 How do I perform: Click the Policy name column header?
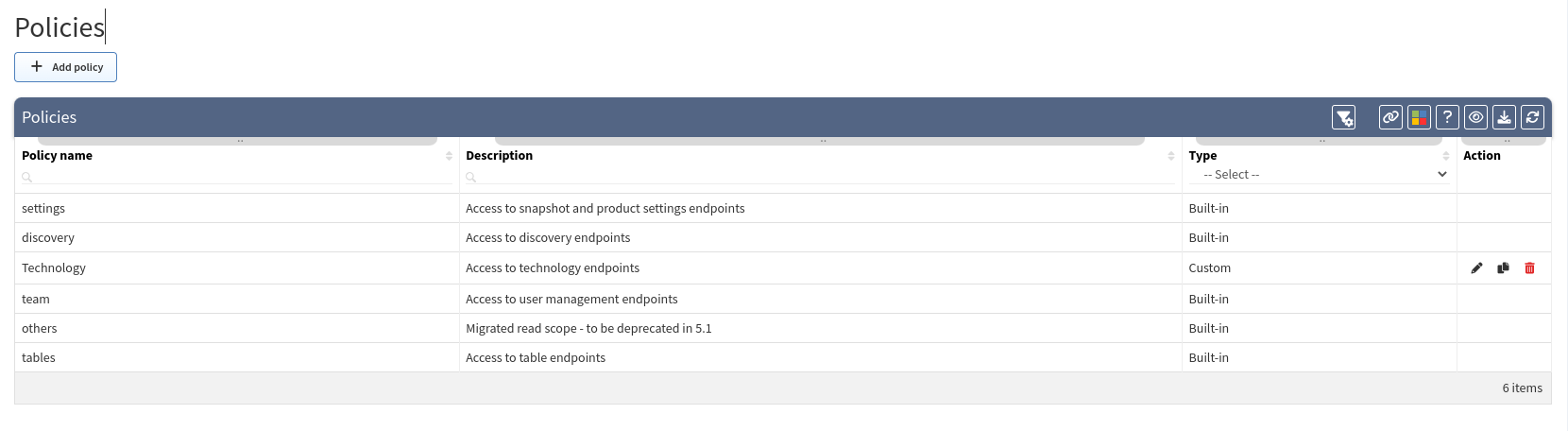click(x=57, y=156)
